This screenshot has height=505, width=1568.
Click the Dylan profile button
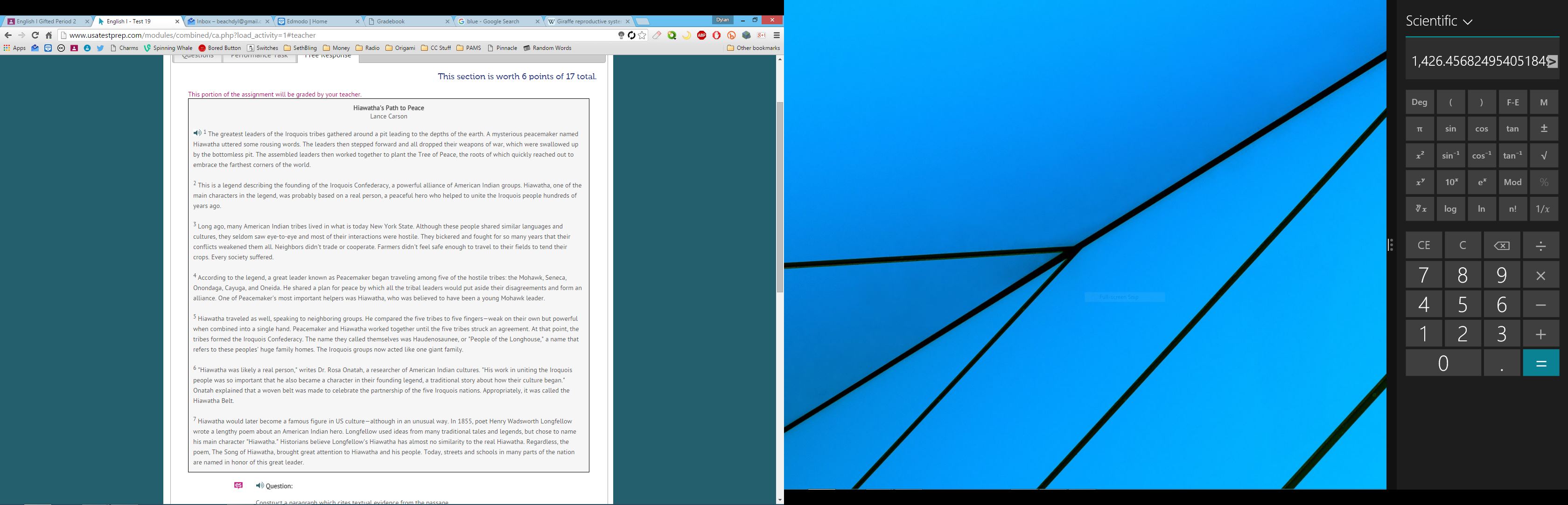(722, 20)
